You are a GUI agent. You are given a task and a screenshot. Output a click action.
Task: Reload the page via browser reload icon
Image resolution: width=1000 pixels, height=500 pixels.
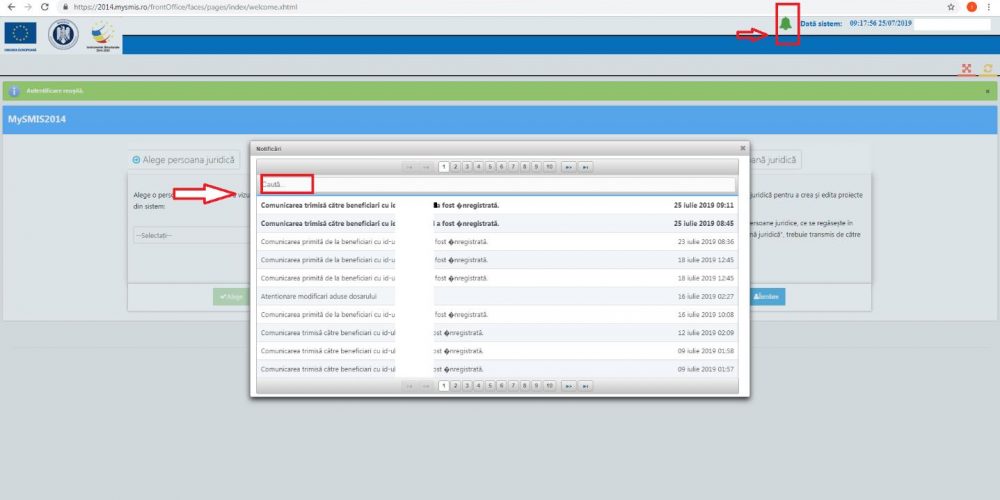[x=44, y=6]
